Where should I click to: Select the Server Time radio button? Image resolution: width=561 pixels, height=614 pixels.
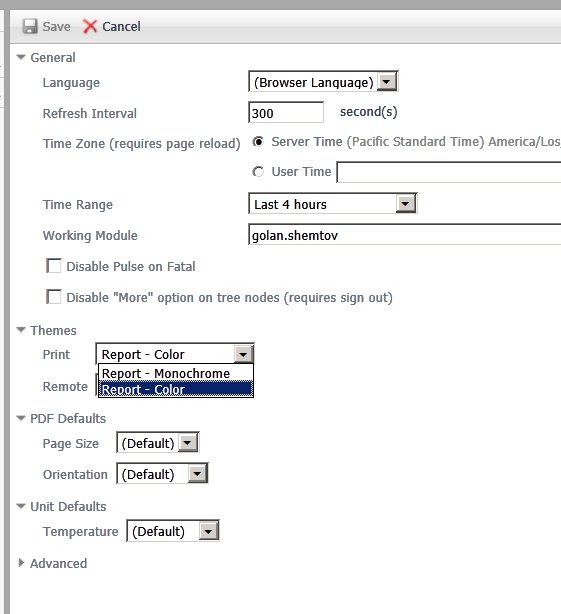pyautogui.click(x=258, y=141)
